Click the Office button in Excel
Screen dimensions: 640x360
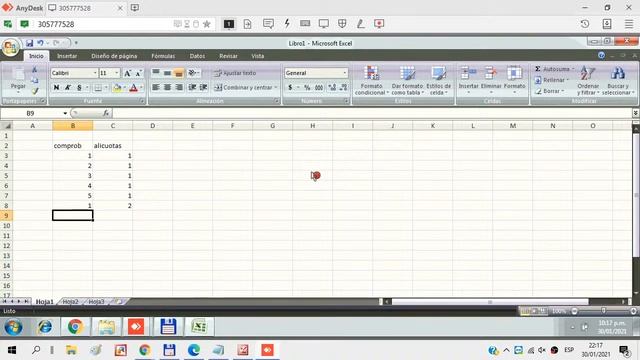(10, 48)
